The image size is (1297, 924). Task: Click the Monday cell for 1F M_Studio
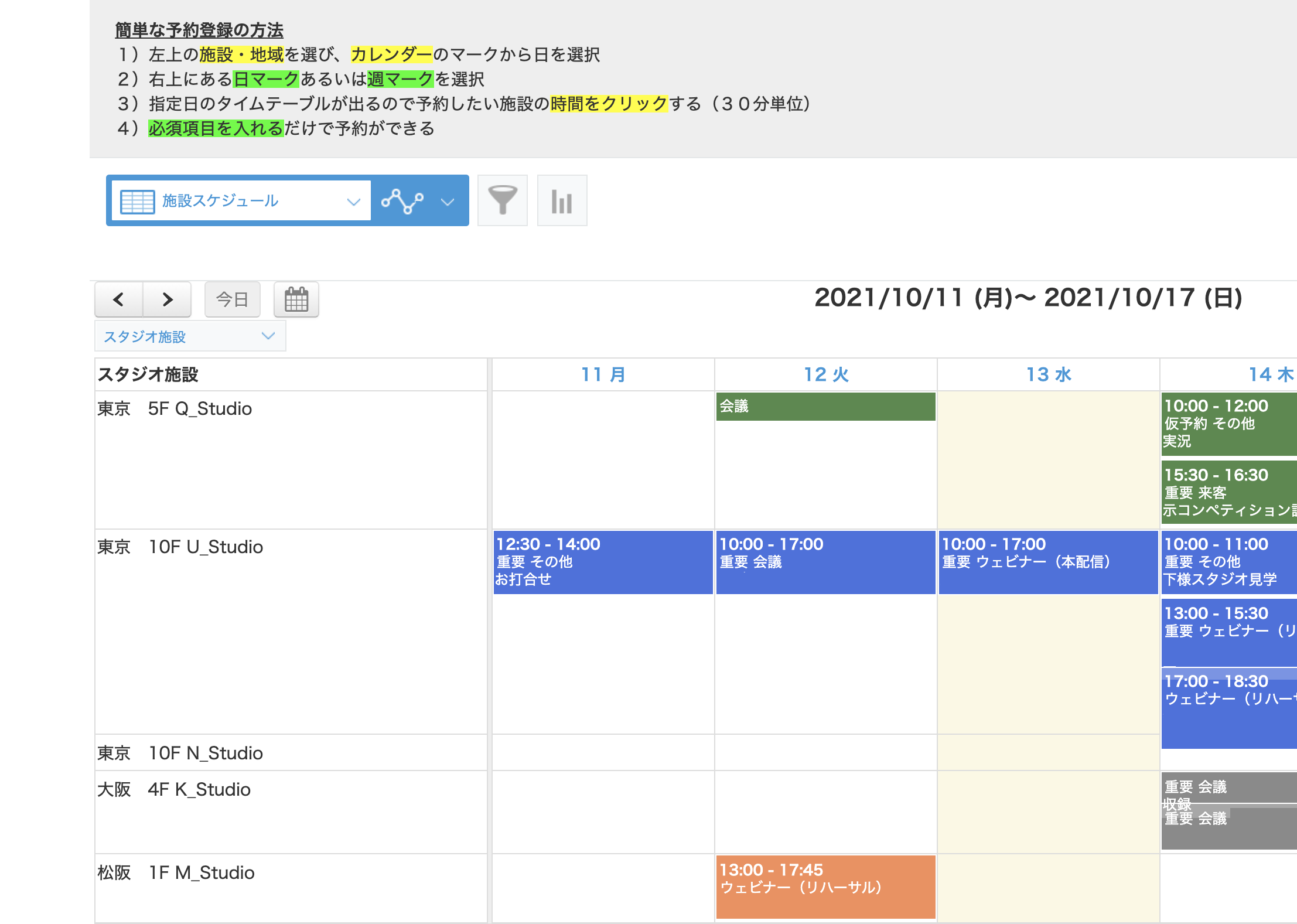click(x=603, y=888)
